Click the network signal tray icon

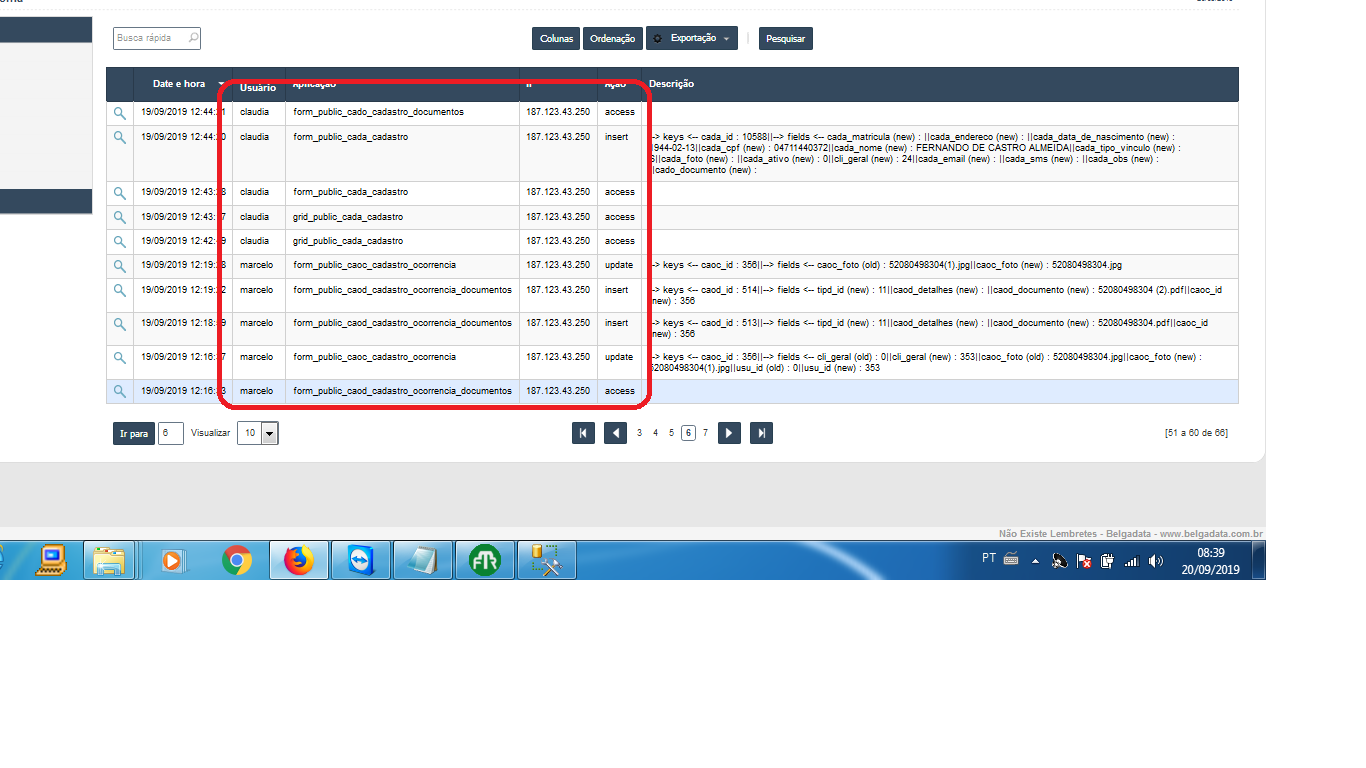1132,562
